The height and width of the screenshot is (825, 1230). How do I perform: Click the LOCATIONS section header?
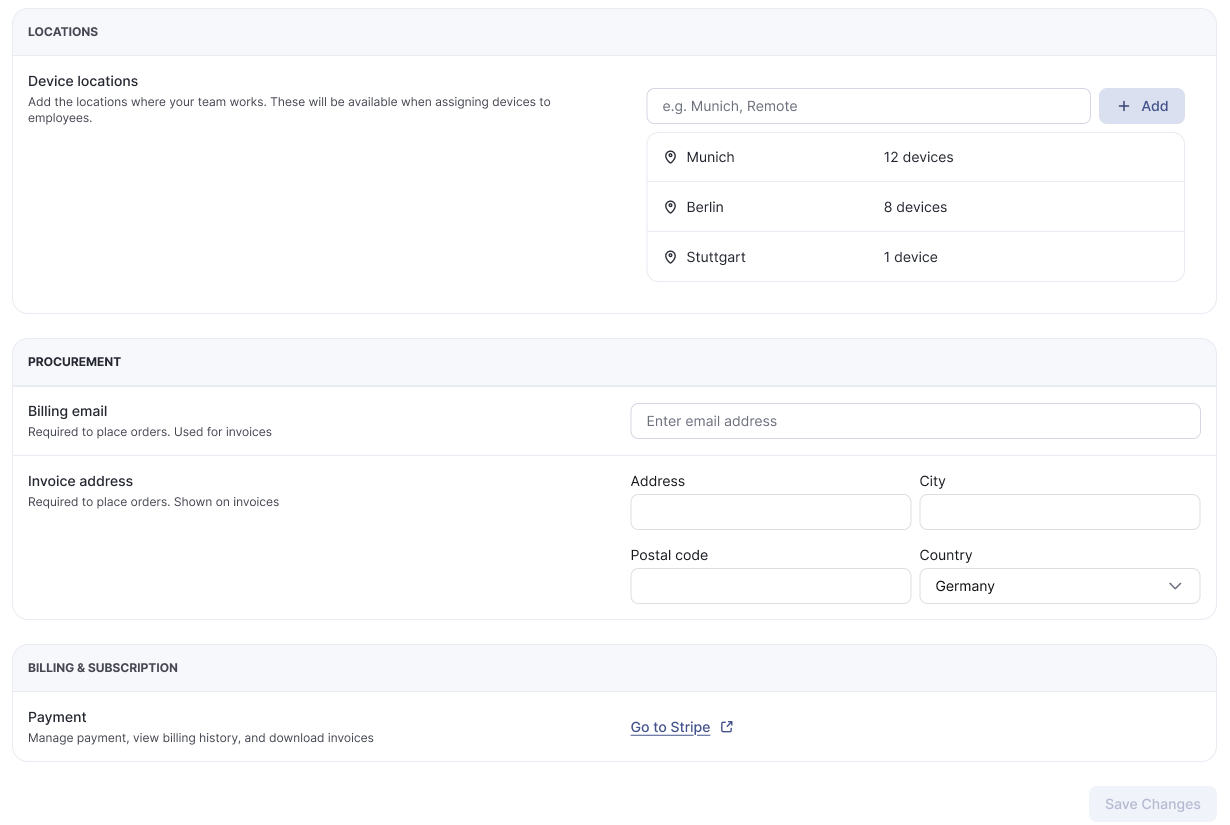tap(63, 32)
